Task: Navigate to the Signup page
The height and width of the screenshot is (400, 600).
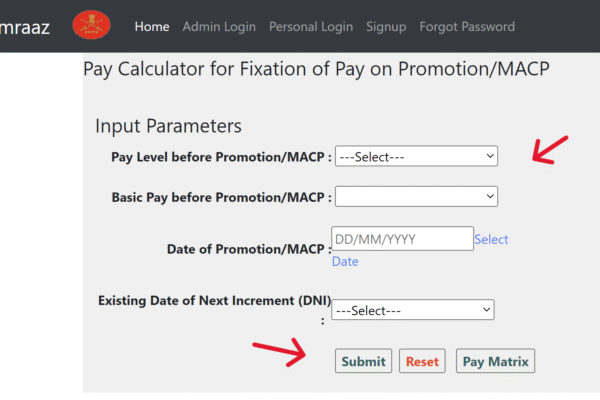Action: click(x=386, y=27)
